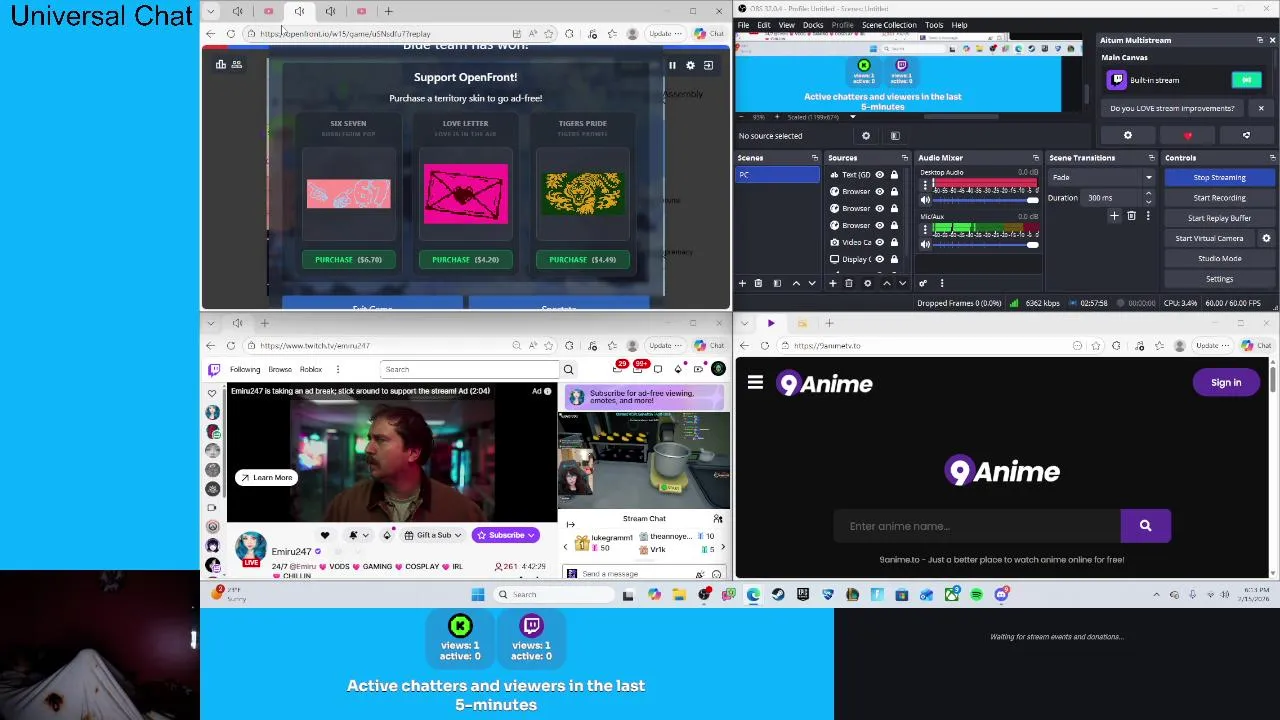Add a scene transition in OBS

pyautogui.click(x=1114, y=216)
